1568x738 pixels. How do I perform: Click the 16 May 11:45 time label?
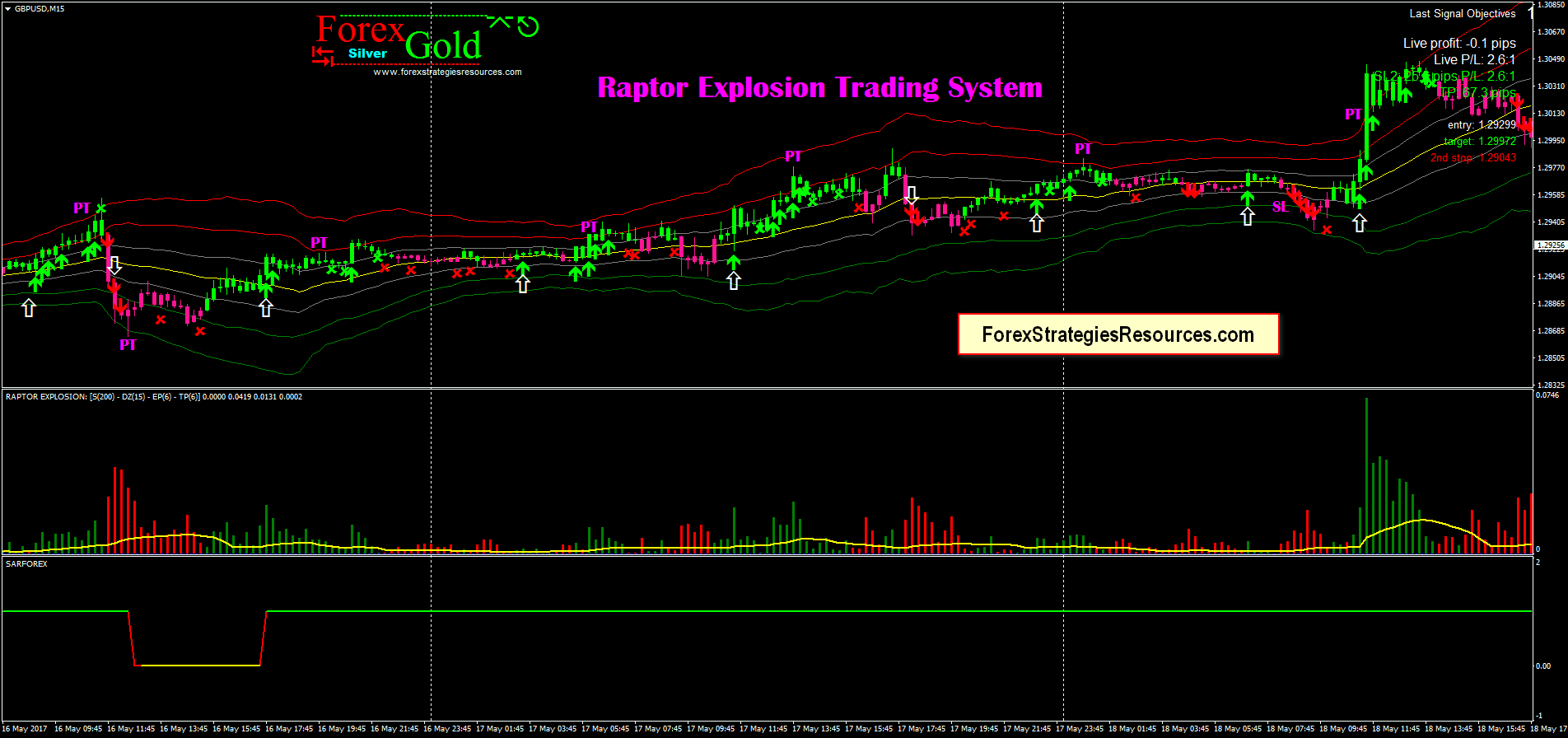[131, 729]
